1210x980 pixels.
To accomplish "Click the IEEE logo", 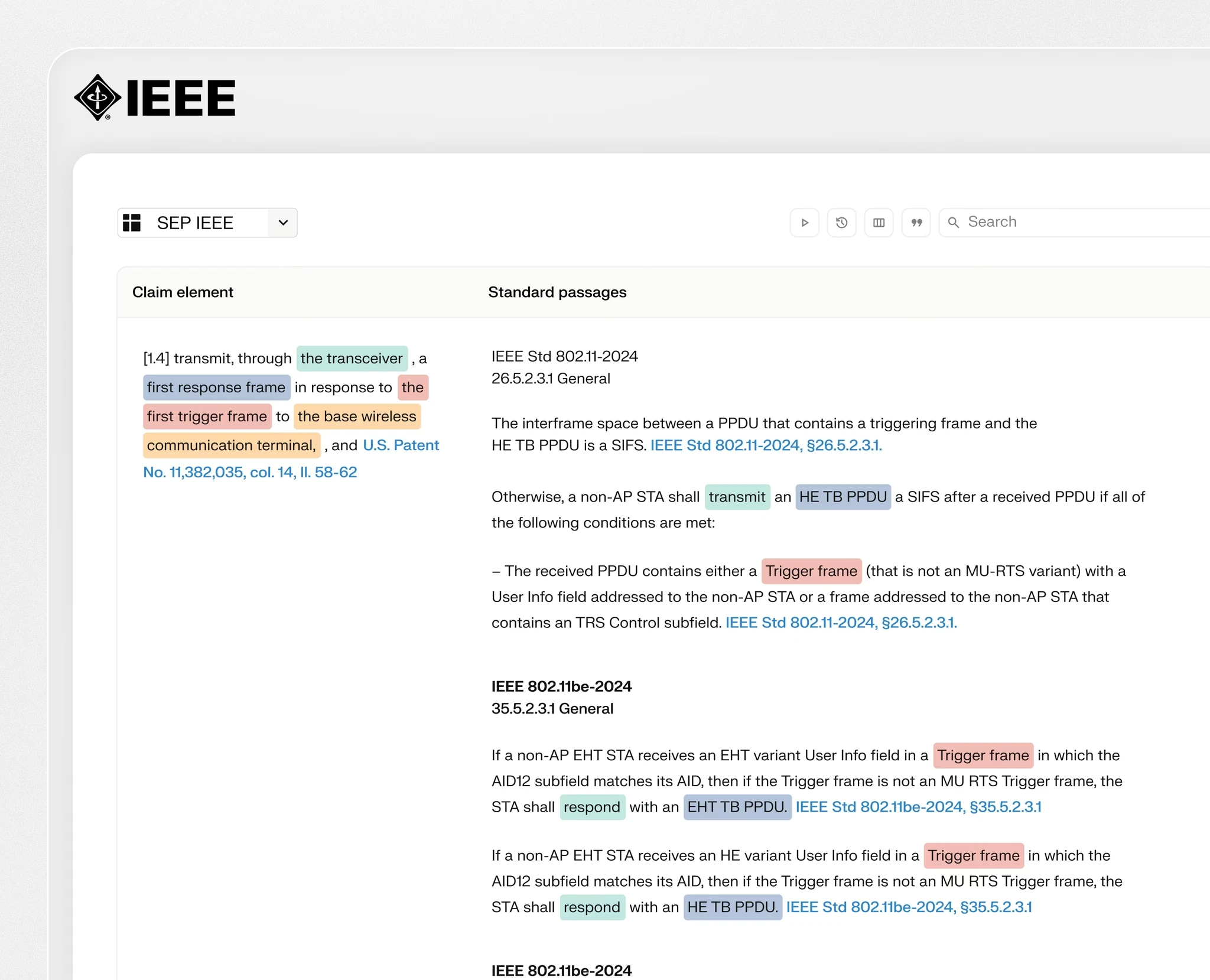I will tap(155, 97).
